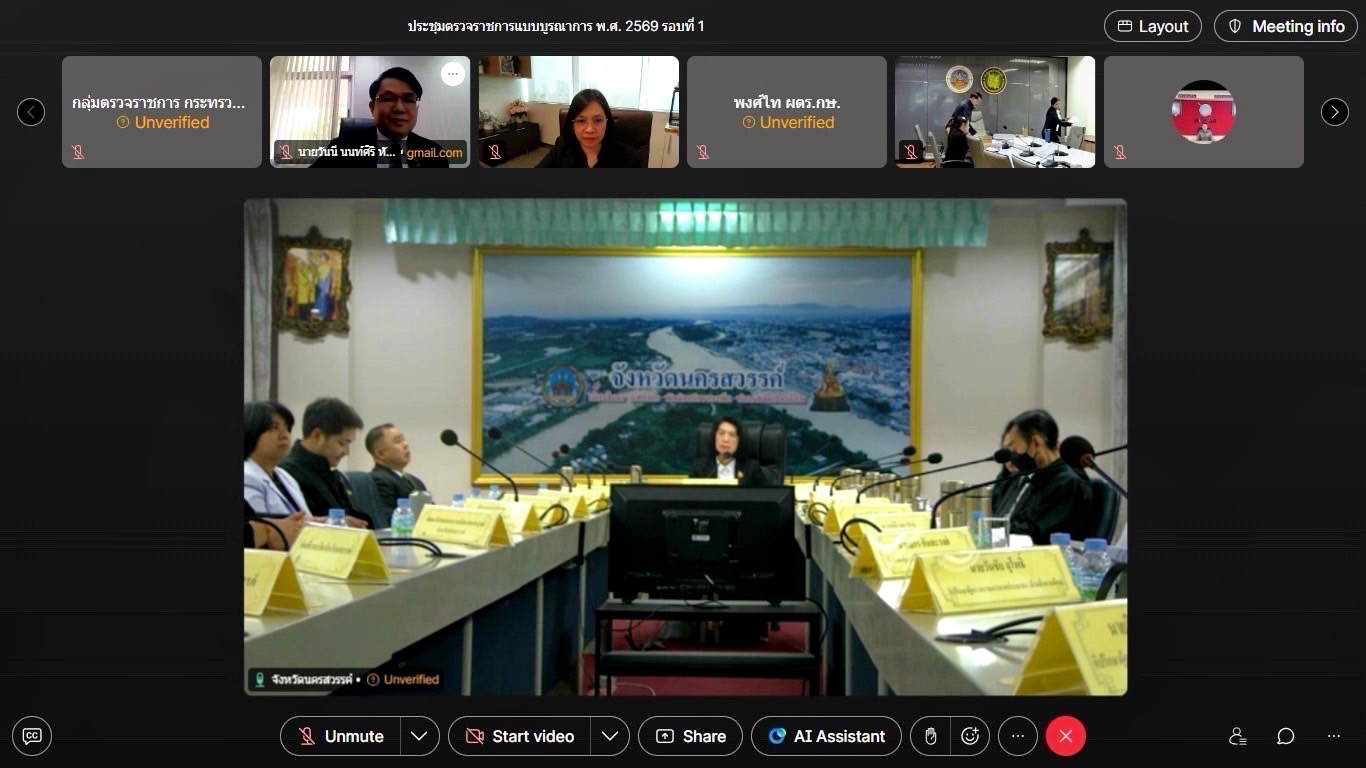
Task: Expand video options arrow beside Start video
Action: 609,736
